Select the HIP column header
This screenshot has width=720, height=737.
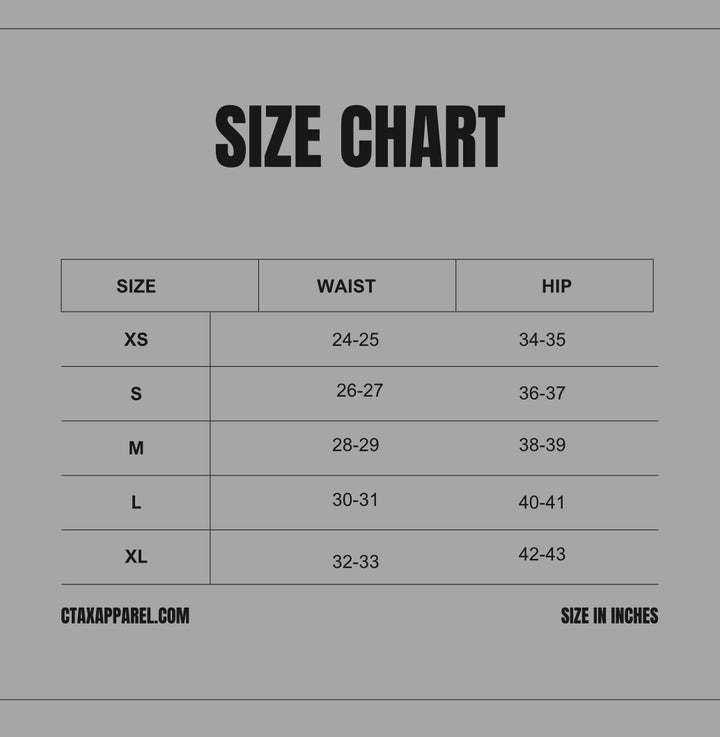pos(556,286)
